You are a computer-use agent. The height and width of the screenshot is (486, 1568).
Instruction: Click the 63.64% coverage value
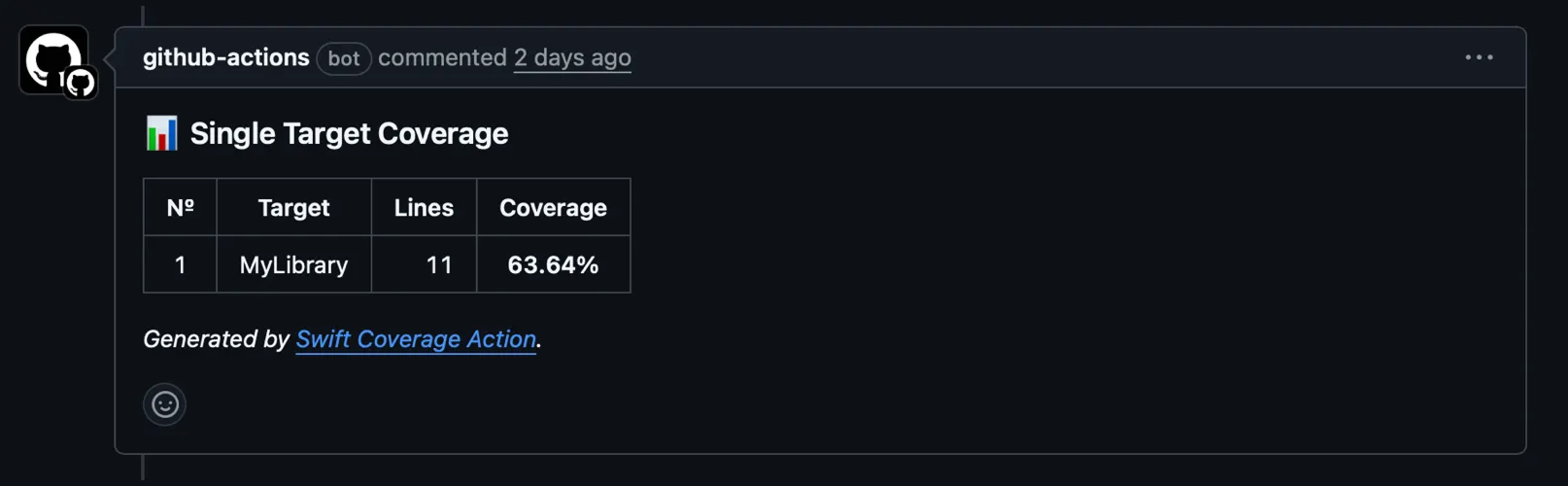point(553,264)
